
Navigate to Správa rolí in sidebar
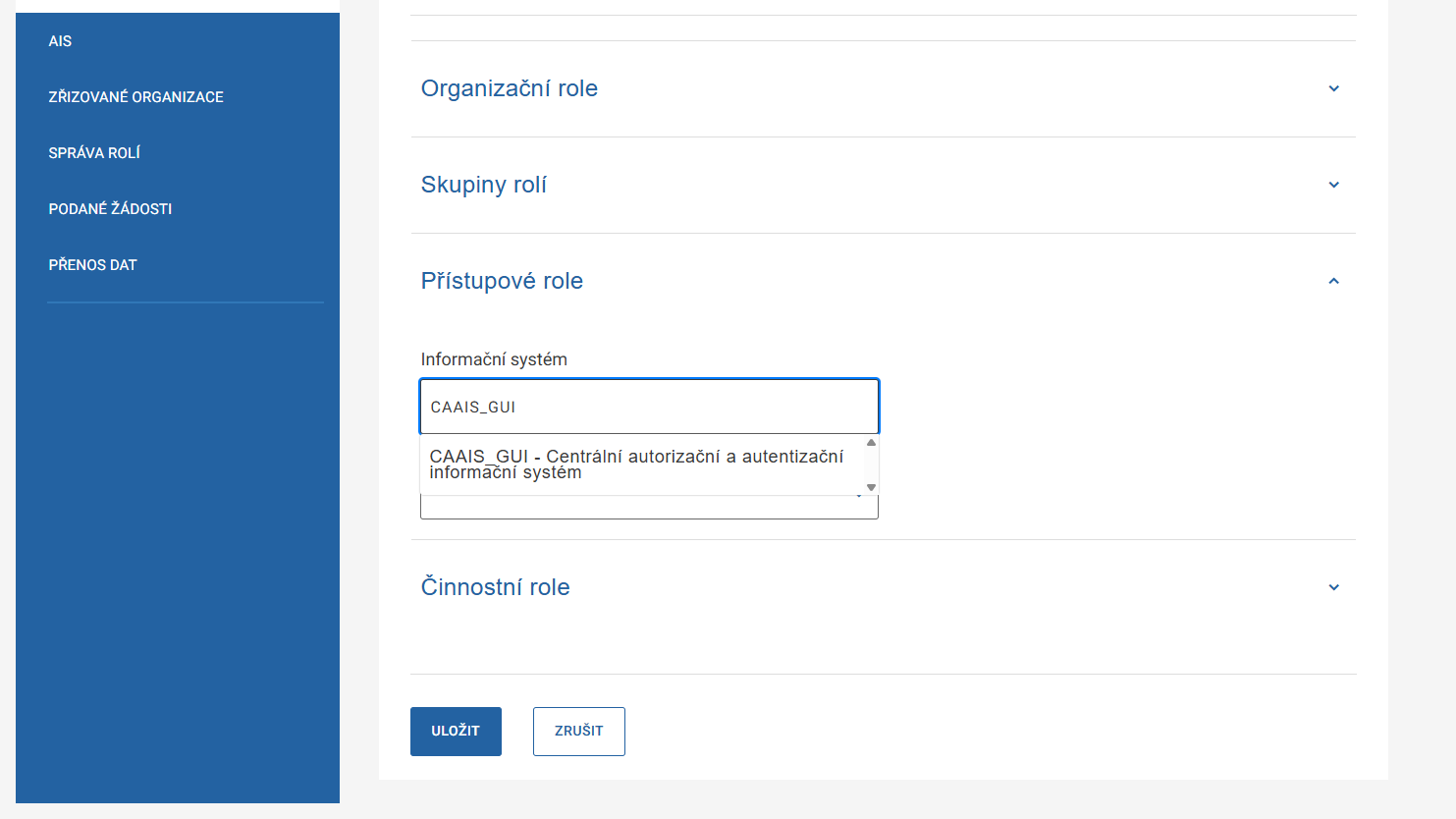pos(94,153)
